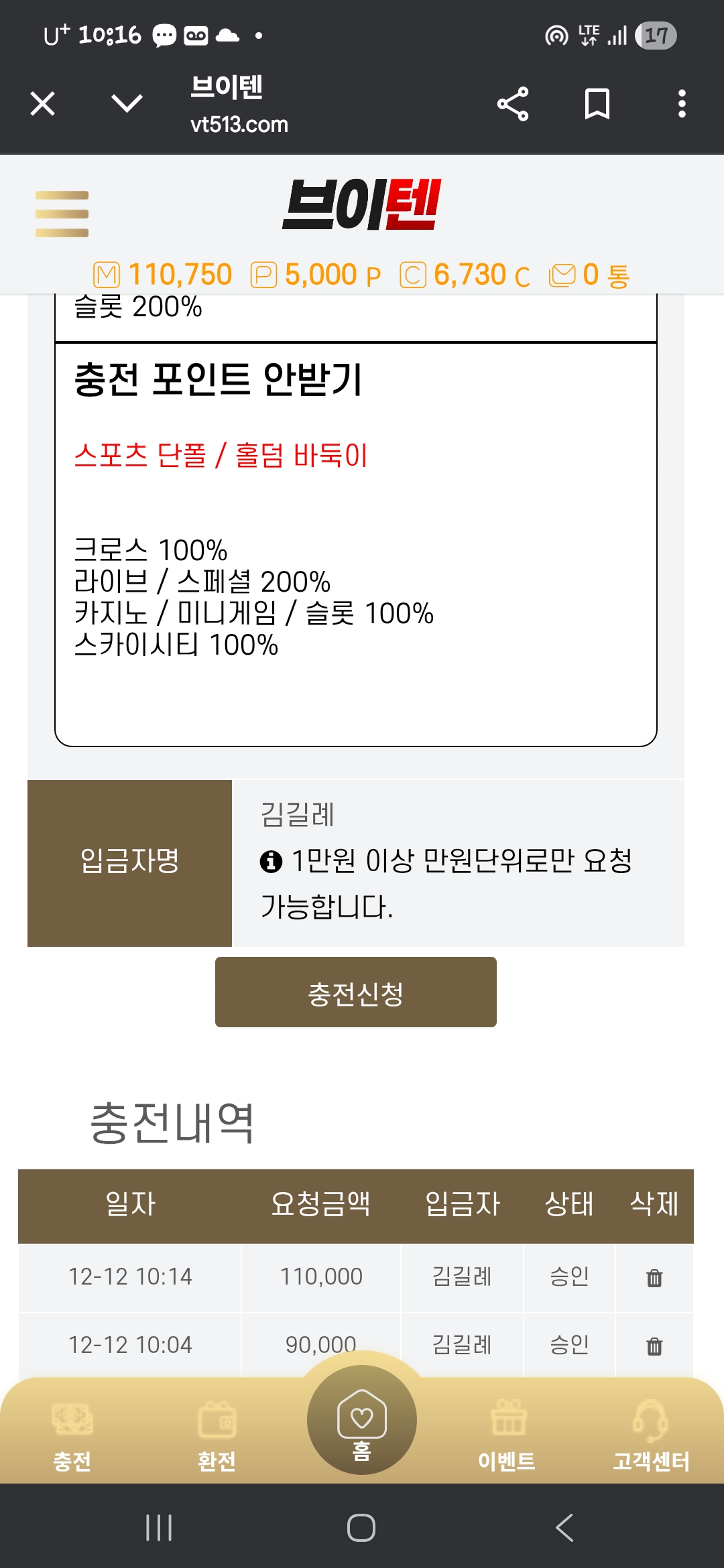Viewport: 724px width, 1568px height.
Task: Tap the Android back navigation button
Action: pyautogui.click(x=564, y=1528)
